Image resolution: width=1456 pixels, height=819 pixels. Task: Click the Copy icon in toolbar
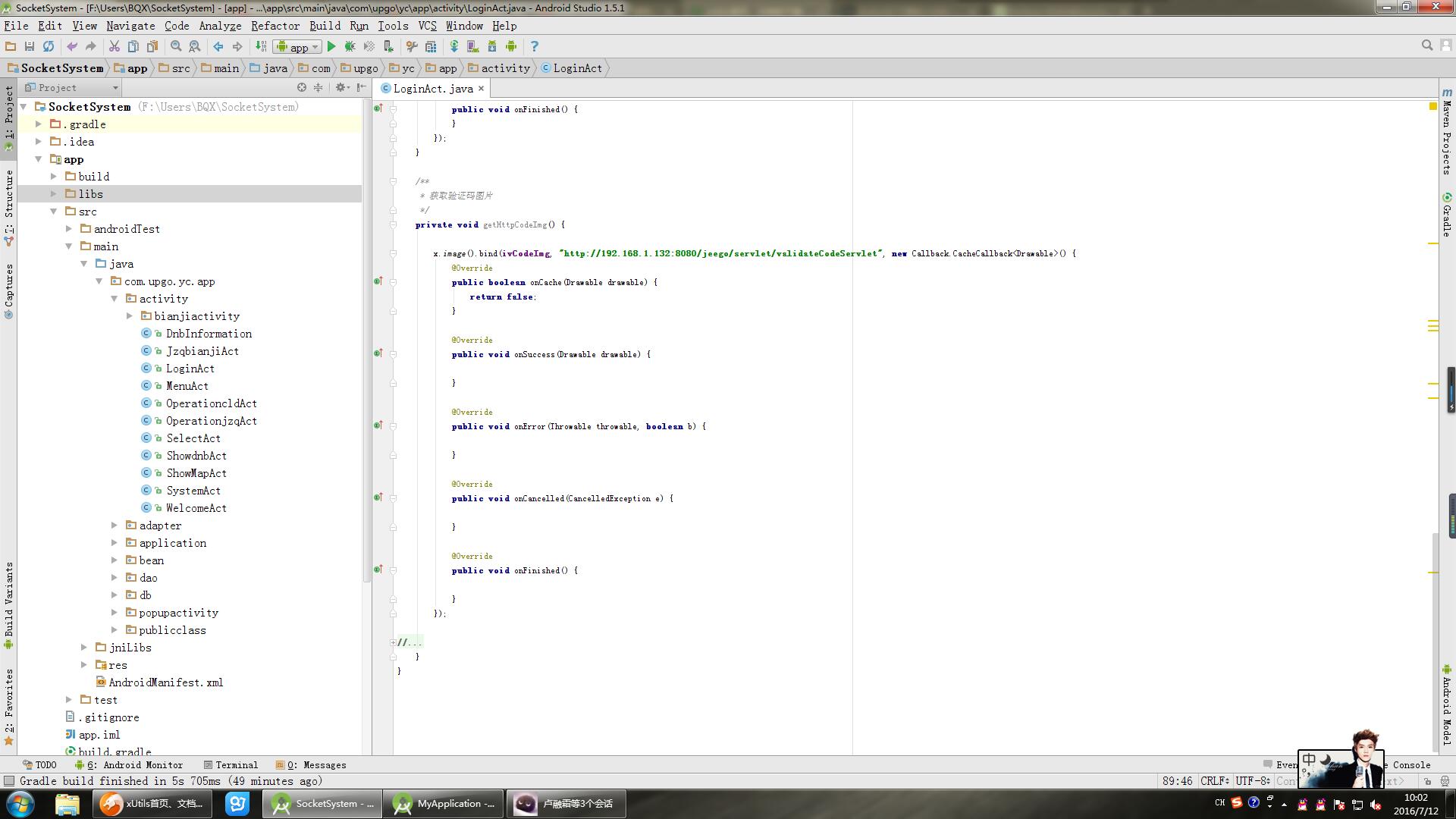point(133,46)
